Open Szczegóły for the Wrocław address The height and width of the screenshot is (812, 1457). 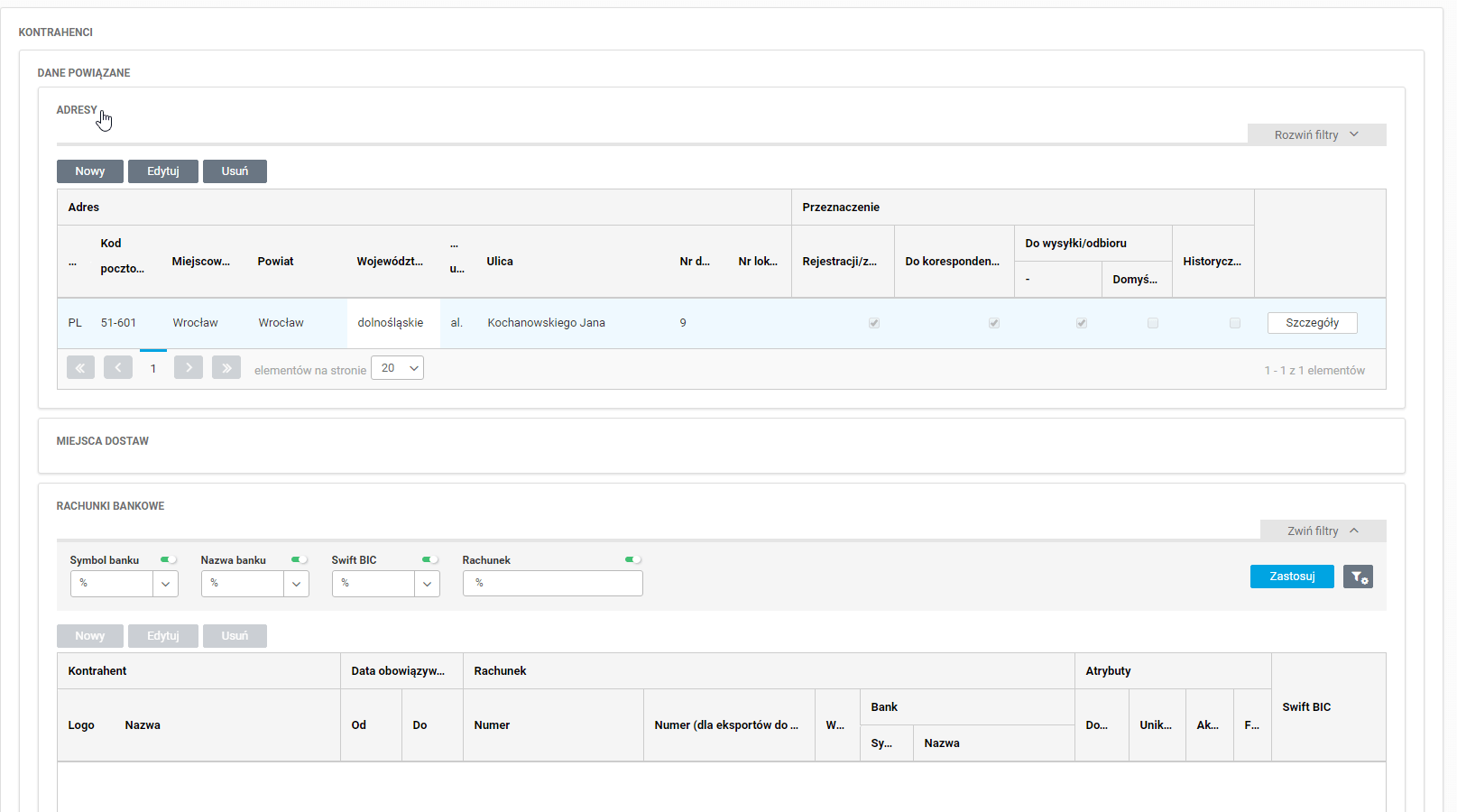(x=1312, y=323)
